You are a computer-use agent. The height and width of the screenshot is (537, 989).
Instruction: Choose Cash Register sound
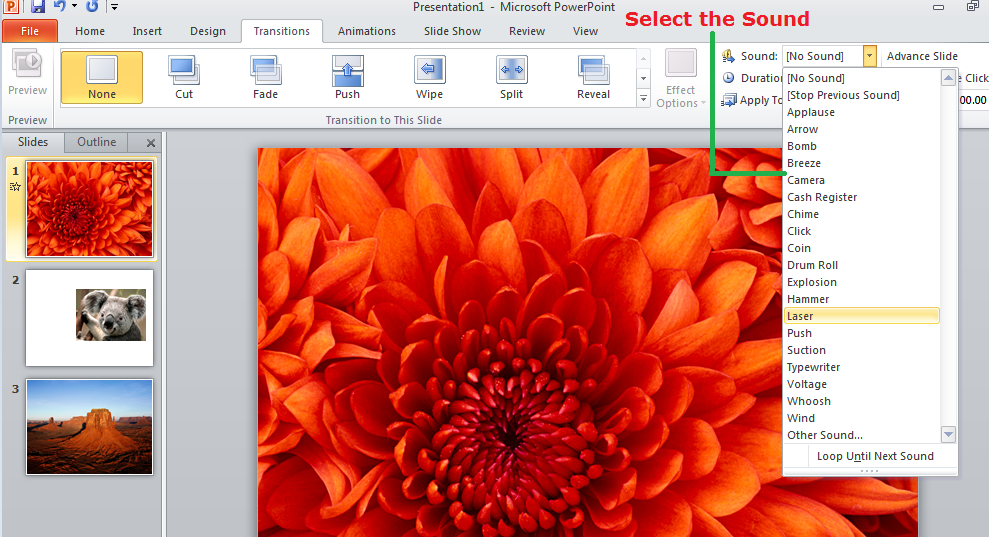tap(861, 198)
